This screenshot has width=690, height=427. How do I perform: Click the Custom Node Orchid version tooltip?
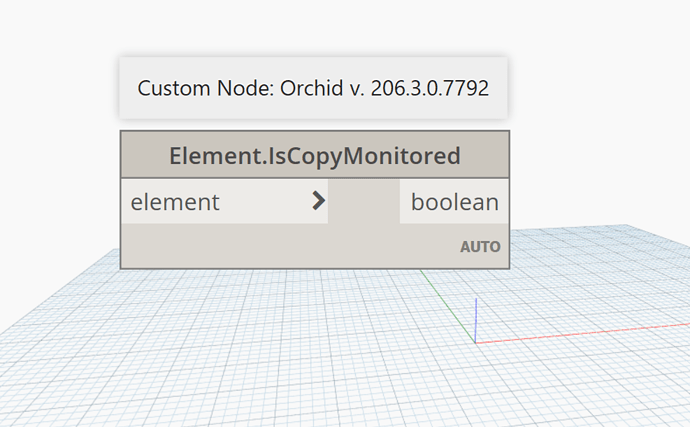[313, 88]
